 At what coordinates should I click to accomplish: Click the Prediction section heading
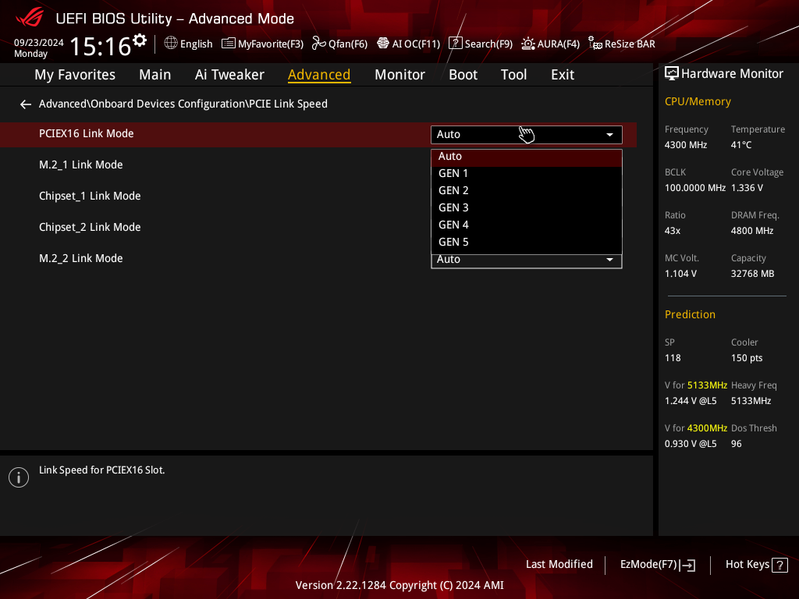click(690, 315)
